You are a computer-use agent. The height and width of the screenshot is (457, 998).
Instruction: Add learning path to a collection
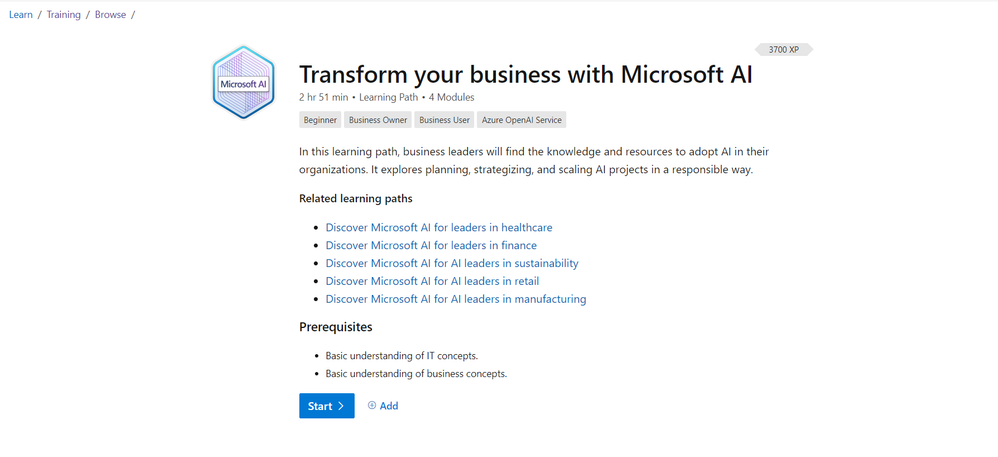(383, 406)
